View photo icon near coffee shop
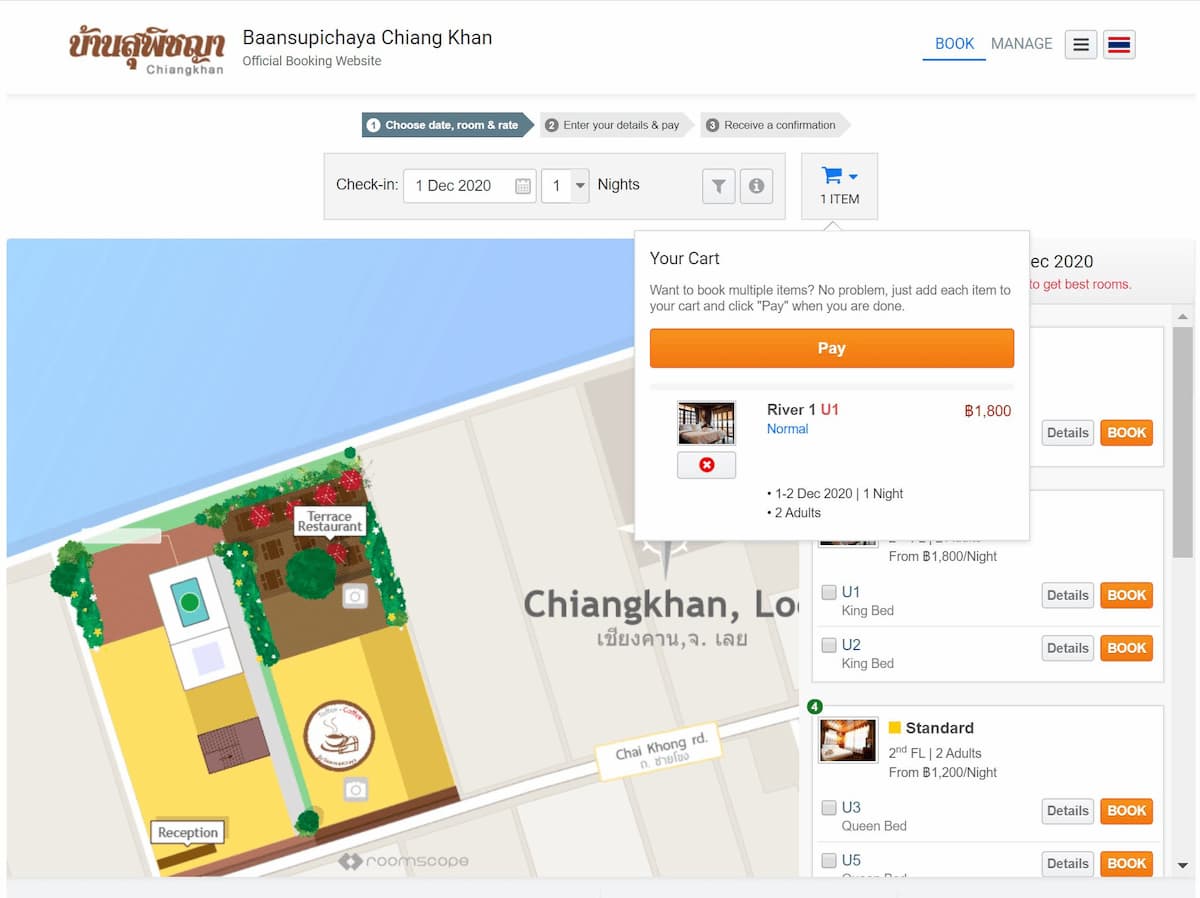 tap(355, 790)
